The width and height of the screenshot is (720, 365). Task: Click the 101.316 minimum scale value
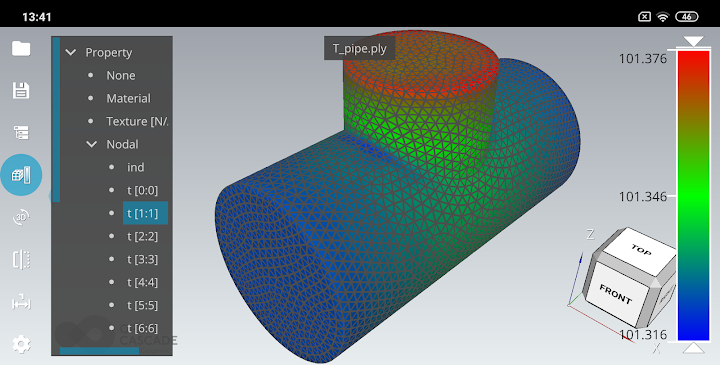coord(642,334)
